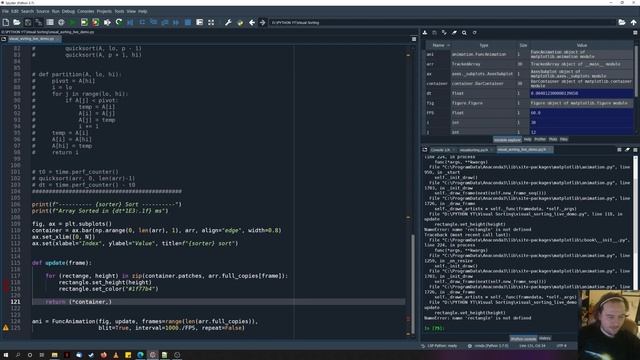Image resolution: width=640 pixels, height=360 pixels.
Task: Click conda Python environment in status bar
Action: pos(489,346)
